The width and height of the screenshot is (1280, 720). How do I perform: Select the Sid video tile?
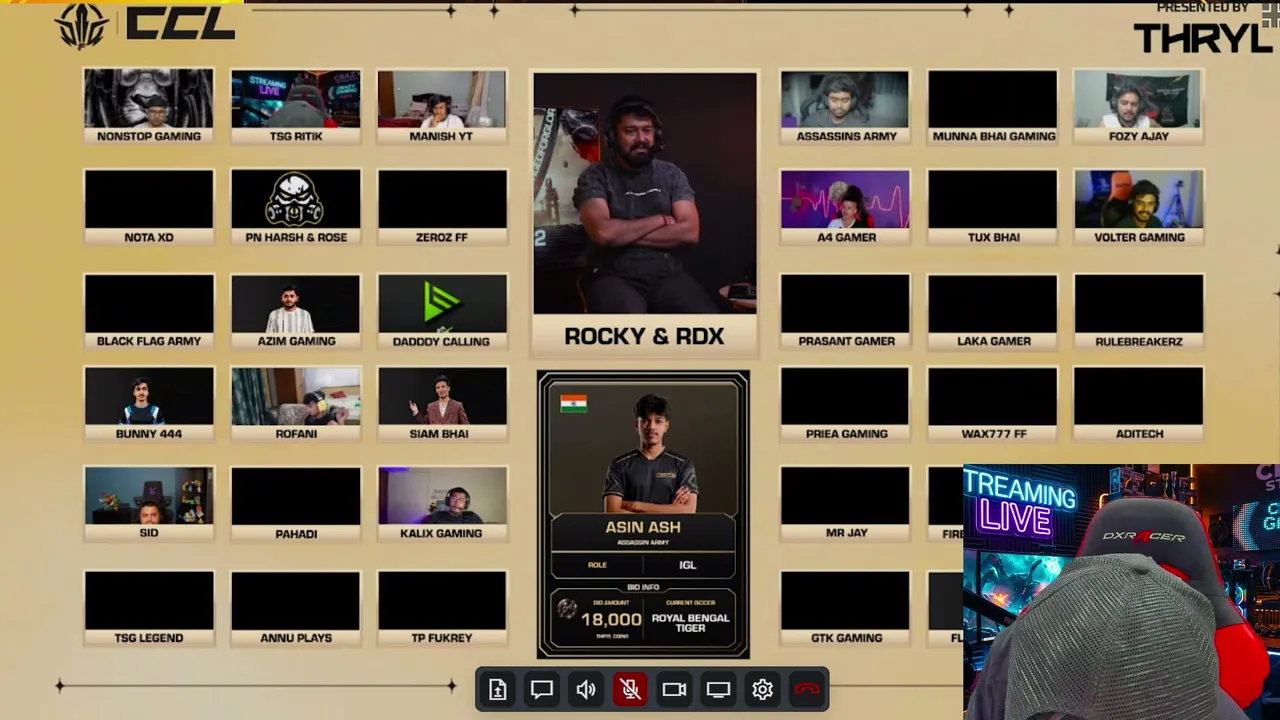pyautogui.click(x=149, y=504)
